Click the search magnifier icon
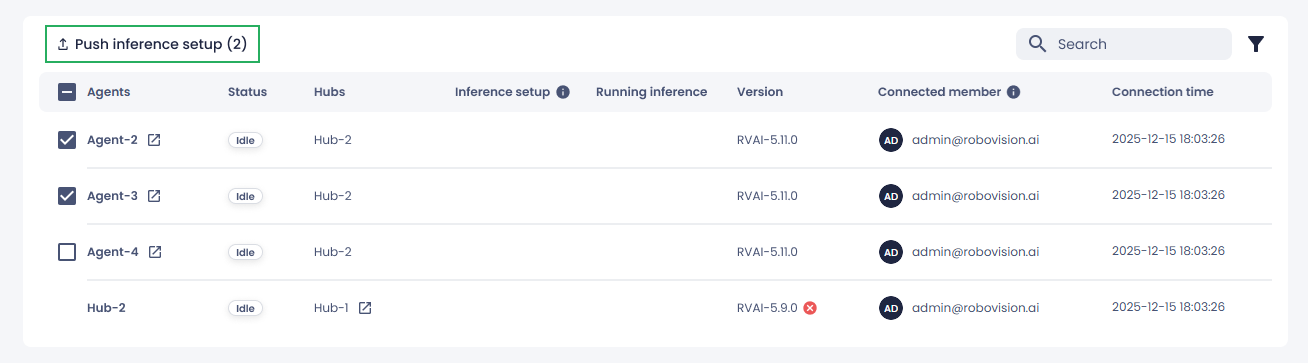Screen dimensions: 1308x363 1038,44
